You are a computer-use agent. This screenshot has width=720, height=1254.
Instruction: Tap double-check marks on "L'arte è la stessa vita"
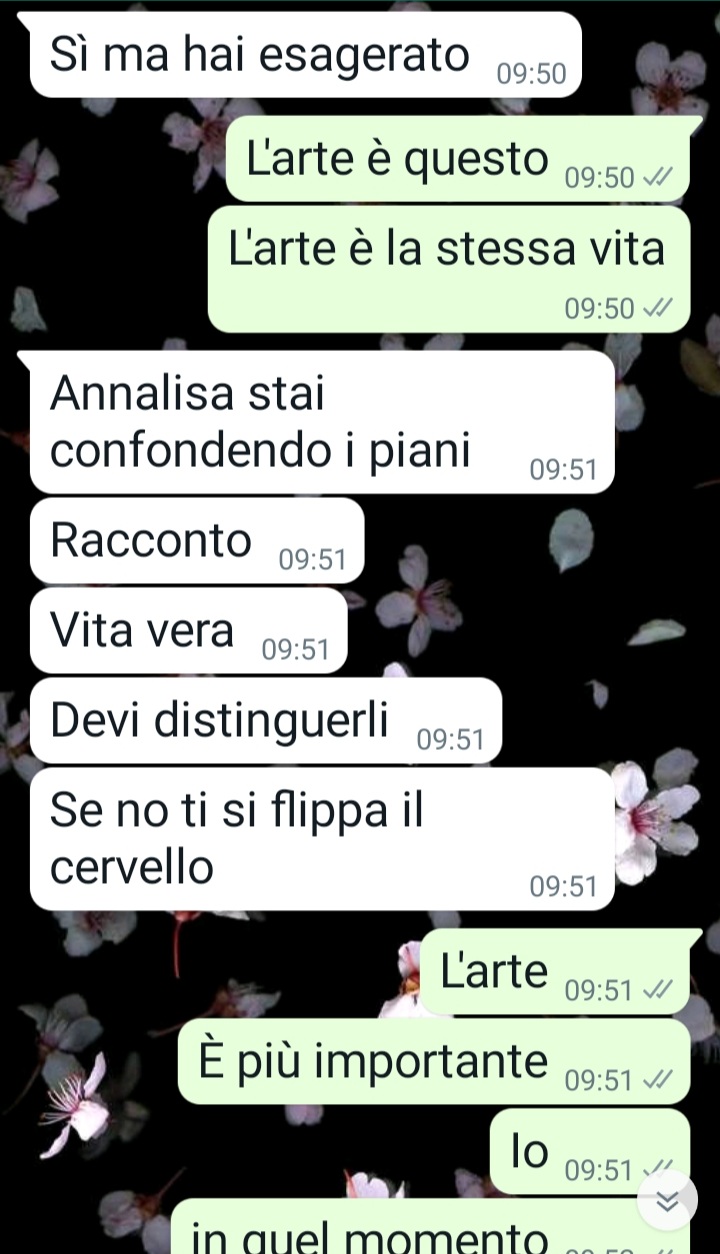pyautogui.click(x=658, y=308)
